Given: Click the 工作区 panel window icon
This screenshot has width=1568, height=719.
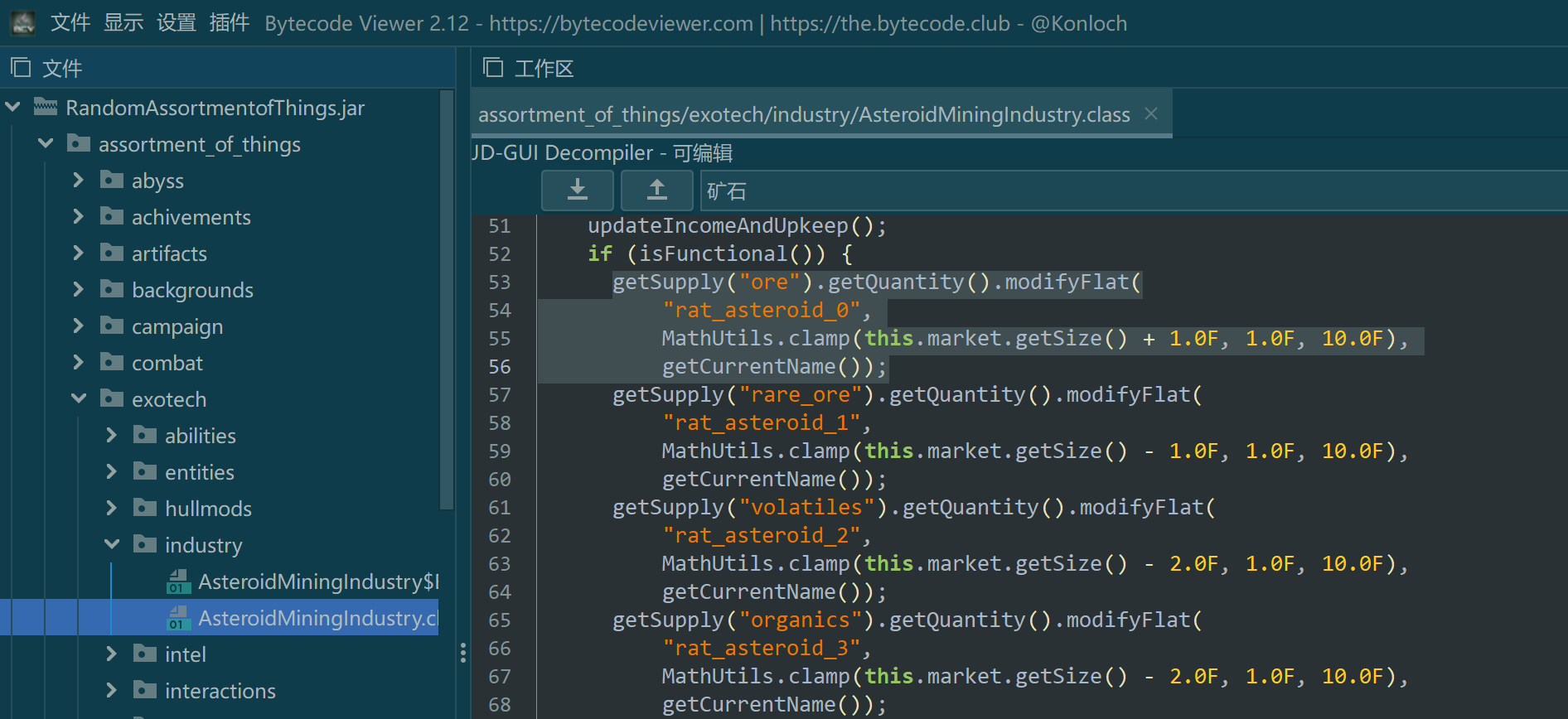Looking at the screenshot, I should (x=493, y=67).
